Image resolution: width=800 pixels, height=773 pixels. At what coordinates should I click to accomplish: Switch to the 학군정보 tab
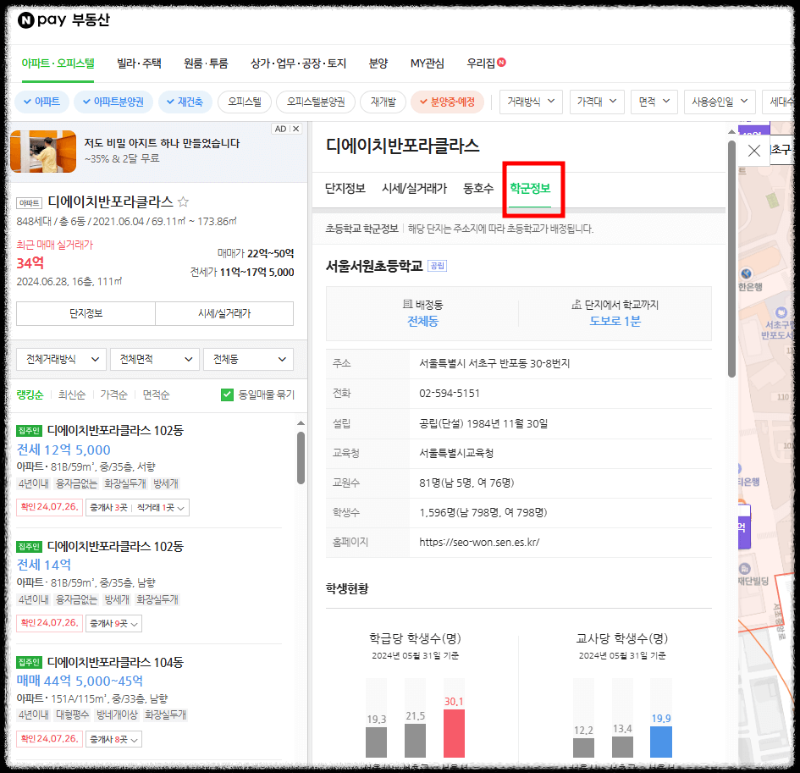coord(530,188)
